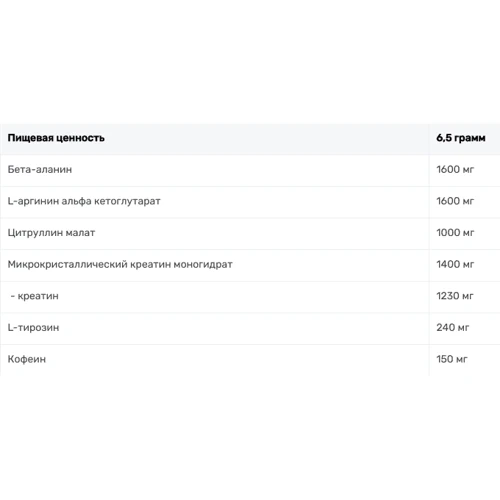Select 'L-аргинин альфа кетоглутарат' text
Screen dimensions: 500x500
84,201
